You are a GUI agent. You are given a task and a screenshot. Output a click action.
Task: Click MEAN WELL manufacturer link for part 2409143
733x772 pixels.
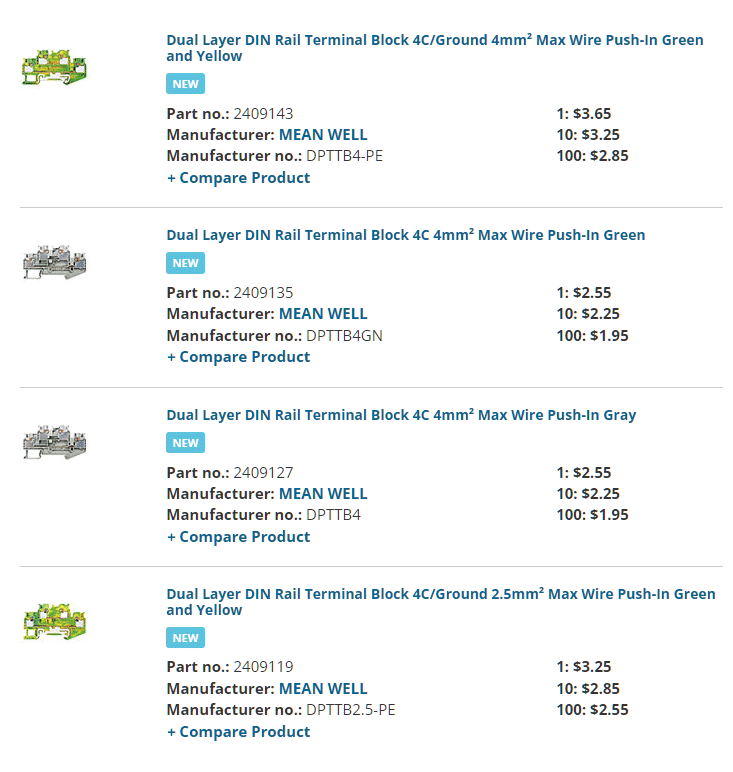[x=323, y=135]
